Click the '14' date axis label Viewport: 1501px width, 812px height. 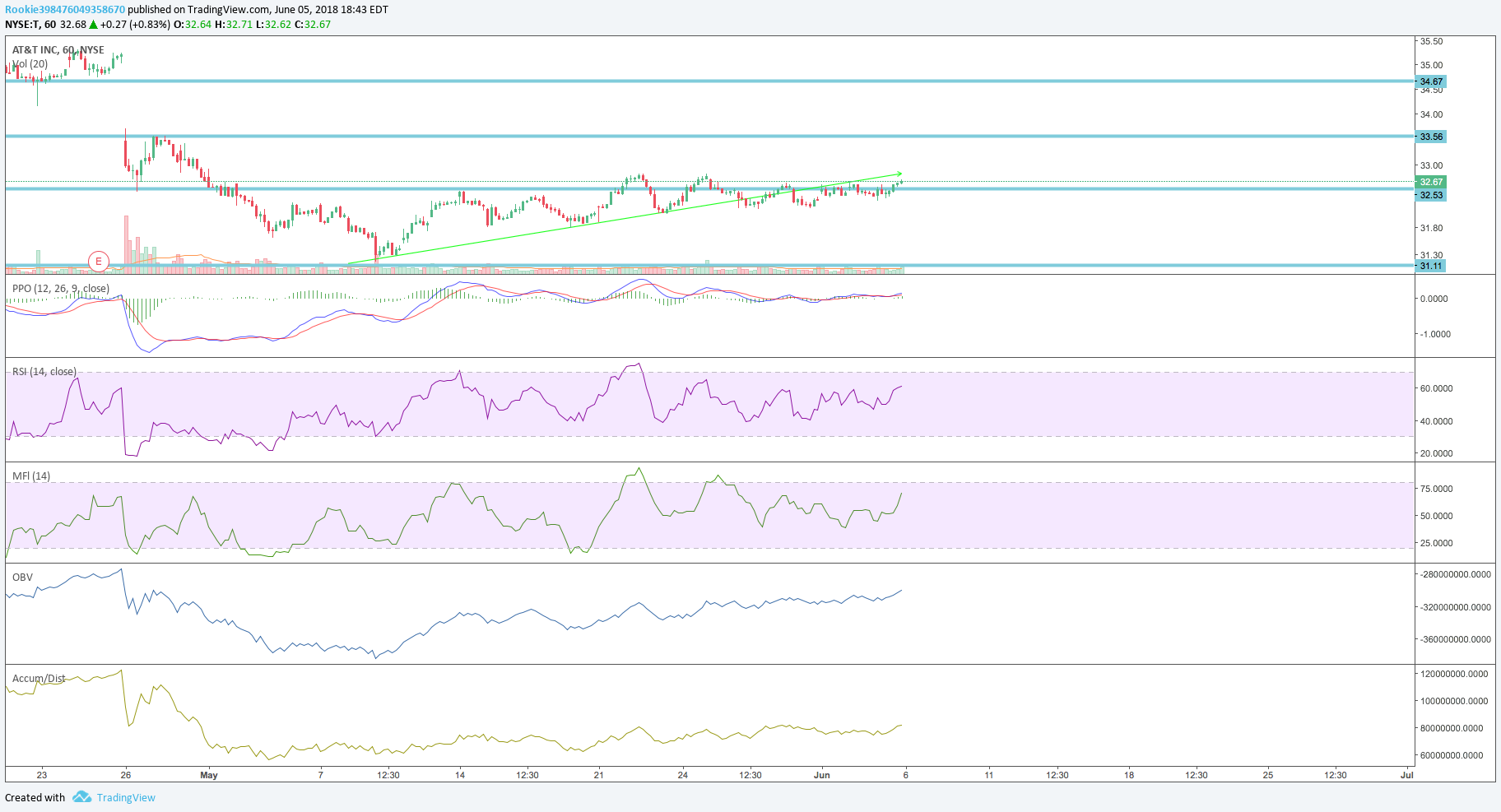pyautogui.click(x=460, y=775)
